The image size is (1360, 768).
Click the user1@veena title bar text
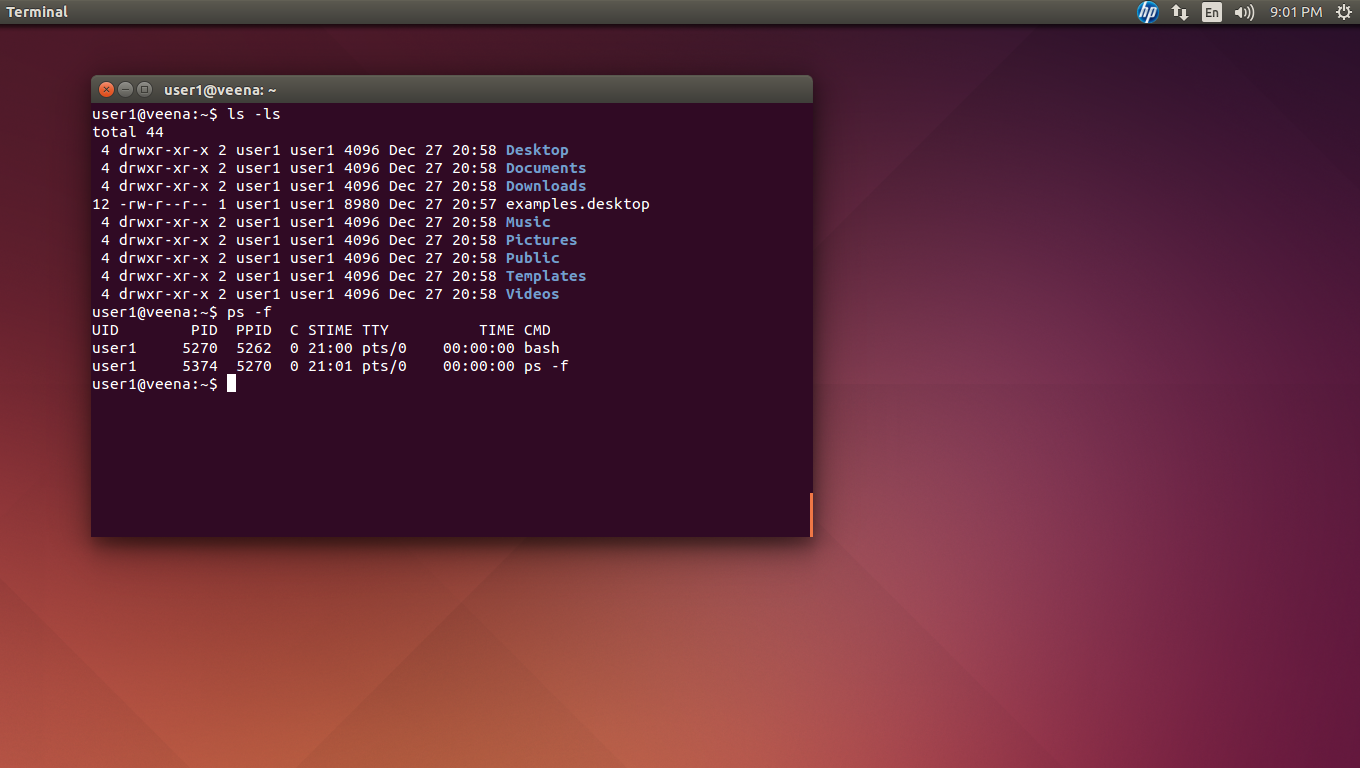pyautogui.click(x=220, y=90)
